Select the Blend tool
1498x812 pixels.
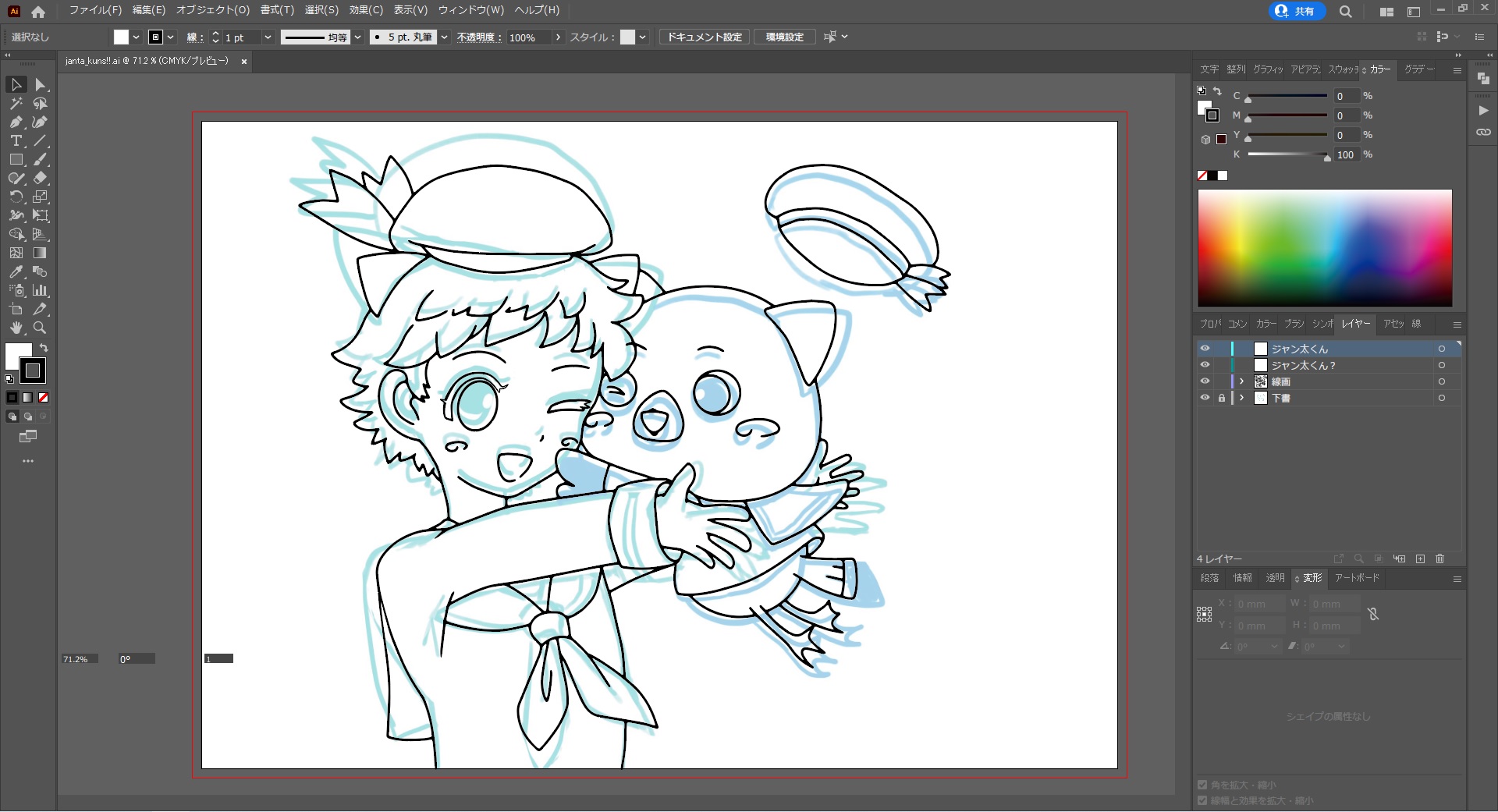[x=41, y=271]
